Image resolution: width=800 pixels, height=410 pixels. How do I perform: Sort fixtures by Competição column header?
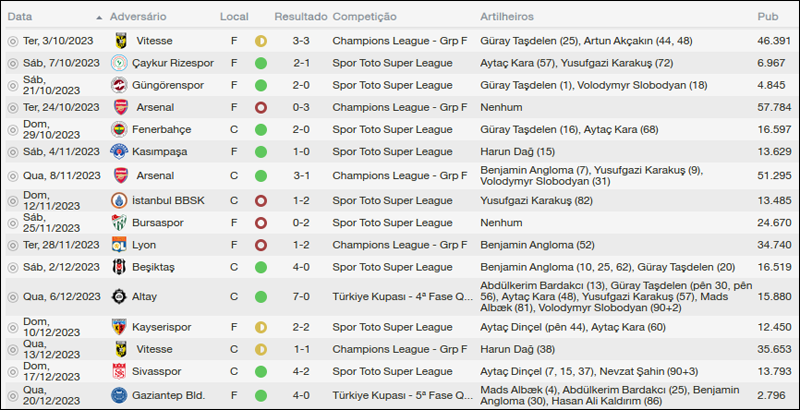pos(364,17)
